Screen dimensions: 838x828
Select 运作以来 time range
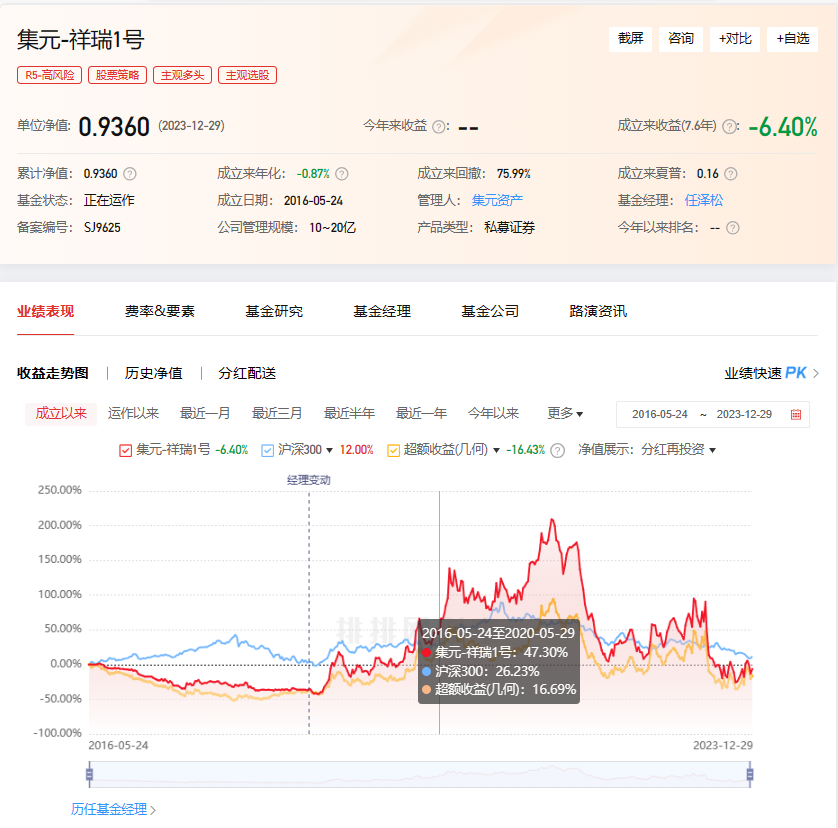click(133, 414)
